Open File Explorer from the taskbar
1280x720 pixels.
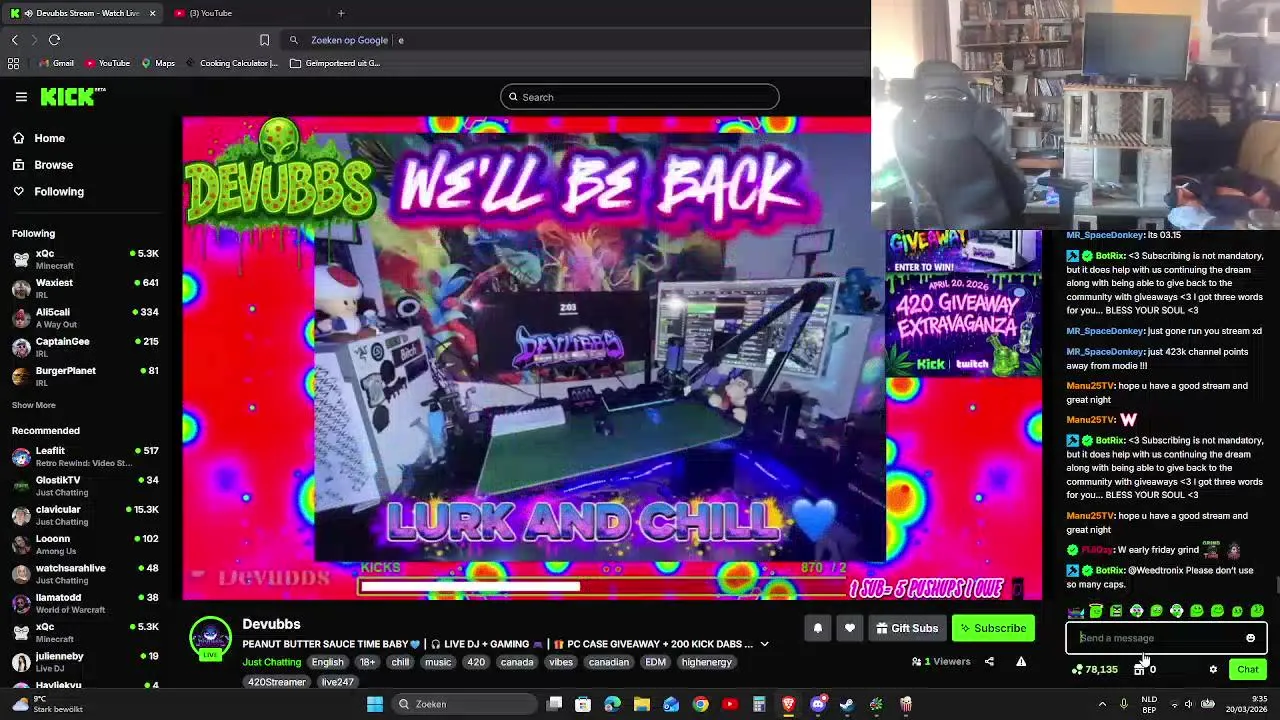pos(642,704)
